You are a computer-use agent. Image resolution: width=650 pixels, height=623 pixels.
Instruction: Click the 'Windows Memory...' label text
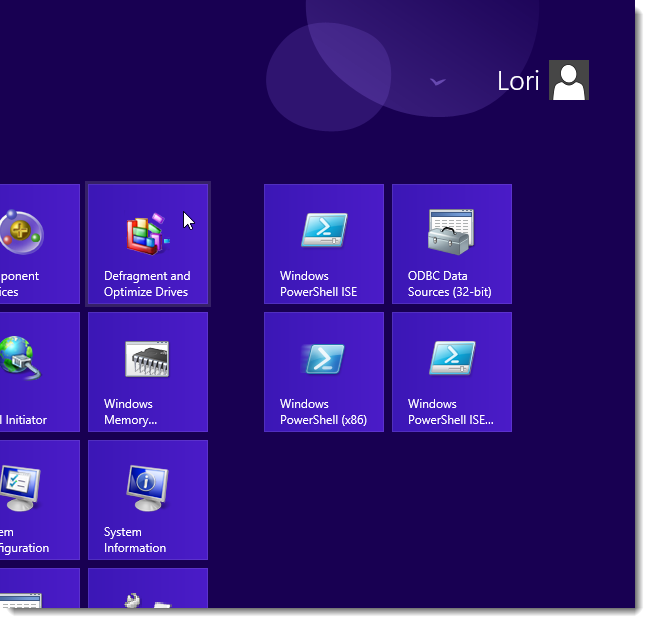130,412
